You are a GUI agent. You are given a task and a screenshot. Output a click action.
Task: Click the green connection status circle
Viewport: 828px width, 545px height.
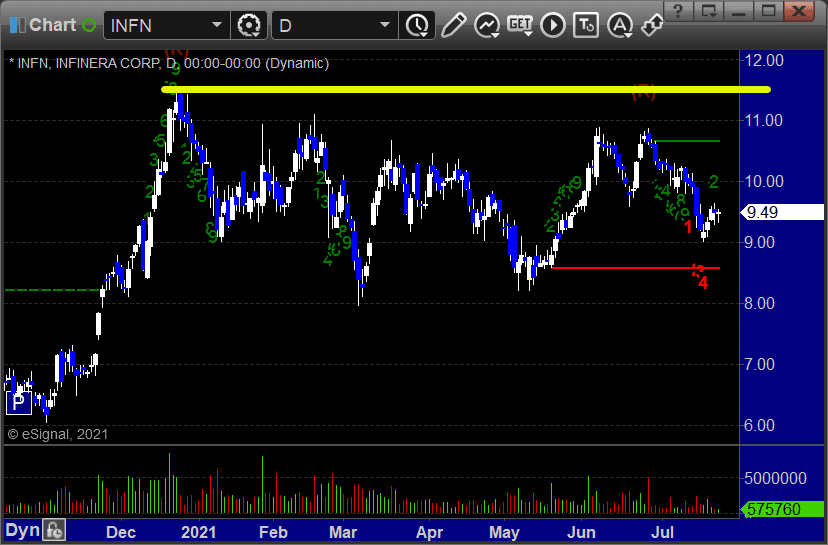pos(89,25)
